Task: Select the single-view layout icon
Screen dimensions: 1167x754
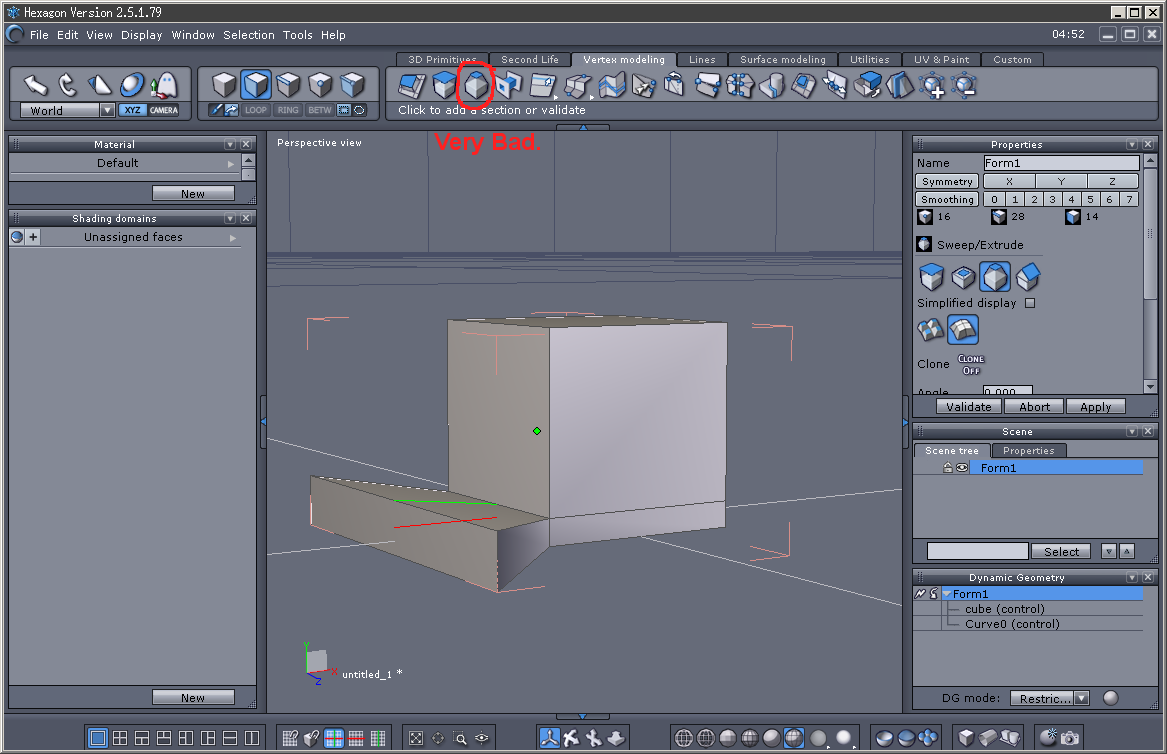Action: pyautogui.click(x=98, y=738)
